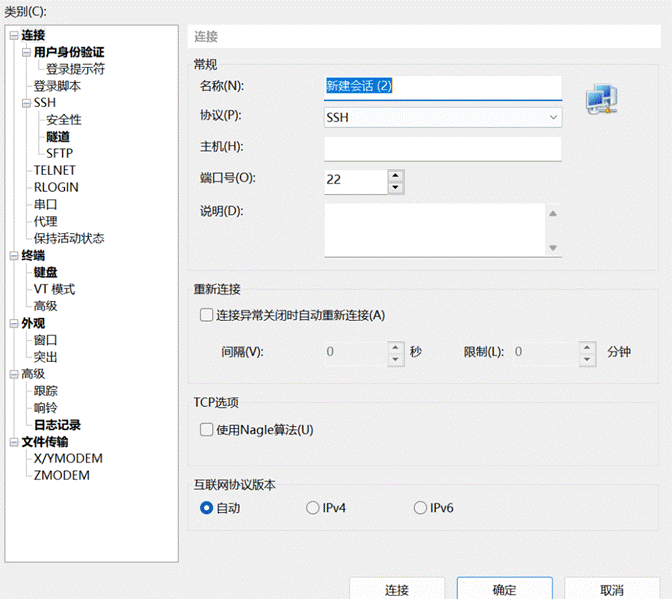This screenshot has height=599, width=672.
Task: Enable the 使用Nagle算法 checkbox
Action: (x=206, y=429)
